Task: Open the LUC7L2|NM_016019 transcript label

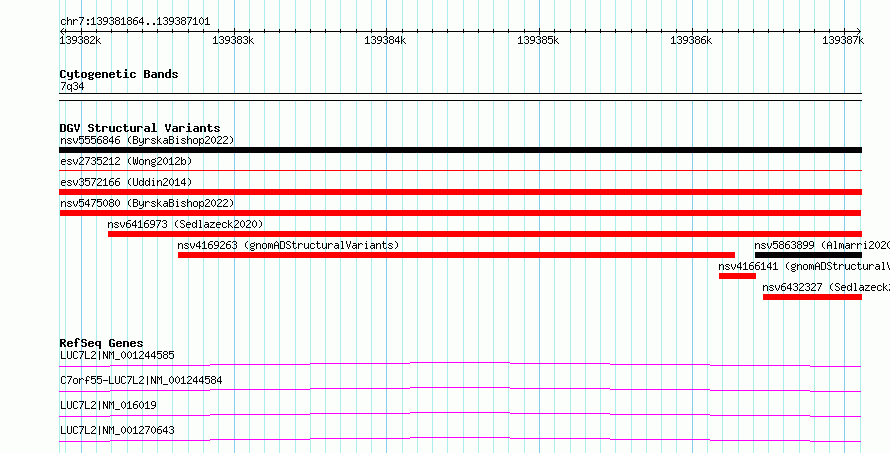Action: pos(108,405)
